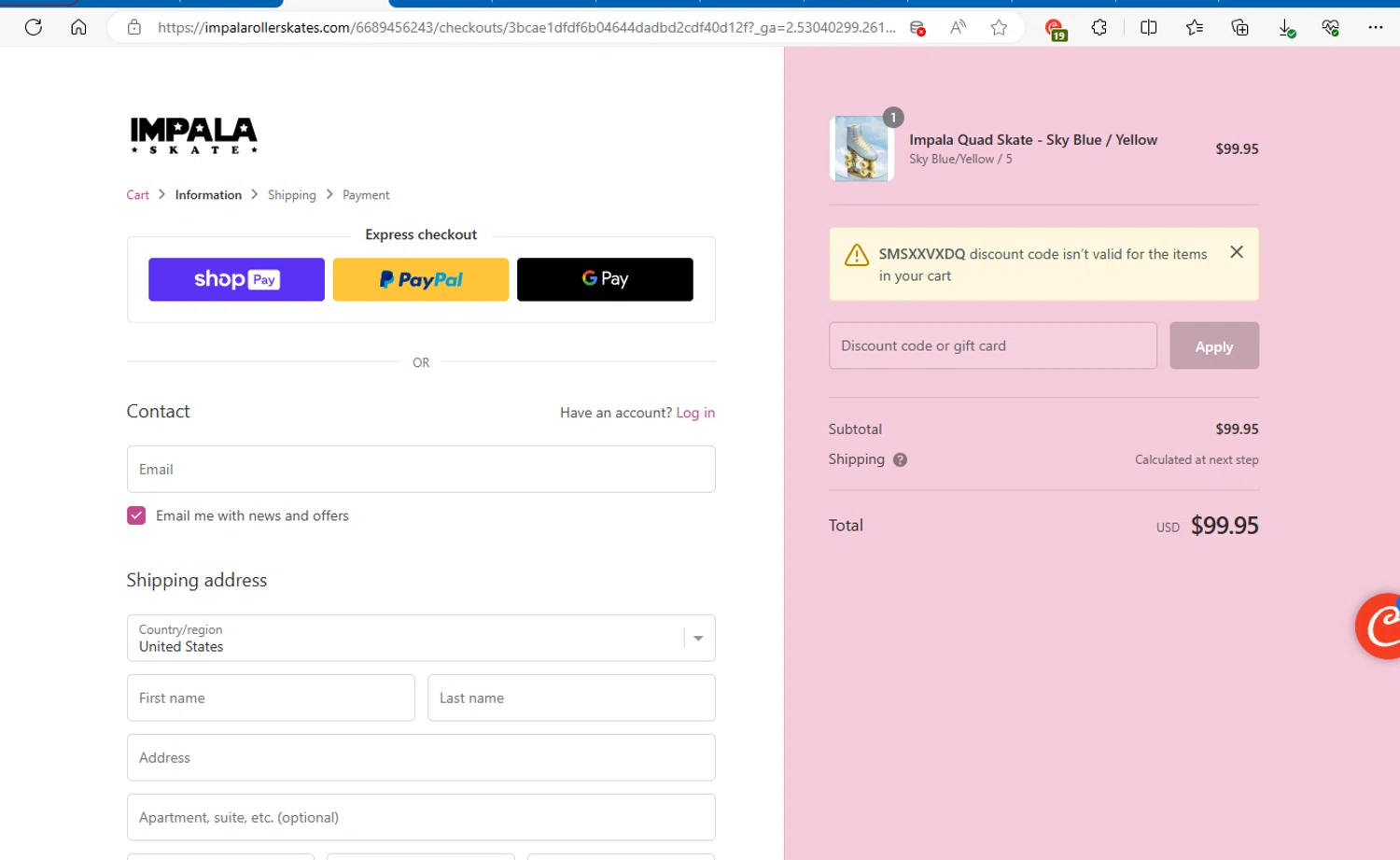Open browser essentials heart icon
Viewport: 1400px width, 860px height.
pyautogui.click(x=1331, y=27)
